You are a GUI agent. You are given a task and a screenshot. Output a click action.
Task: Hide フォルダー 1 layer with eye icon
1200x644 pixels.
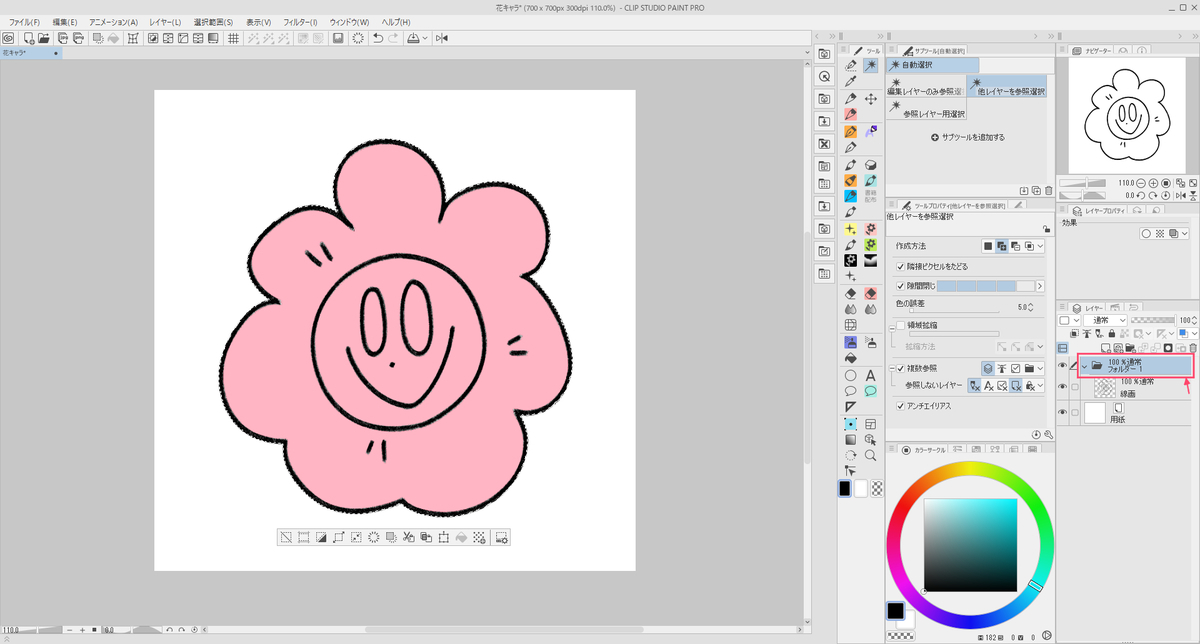pyautogui.click(x=1062, y=365)
